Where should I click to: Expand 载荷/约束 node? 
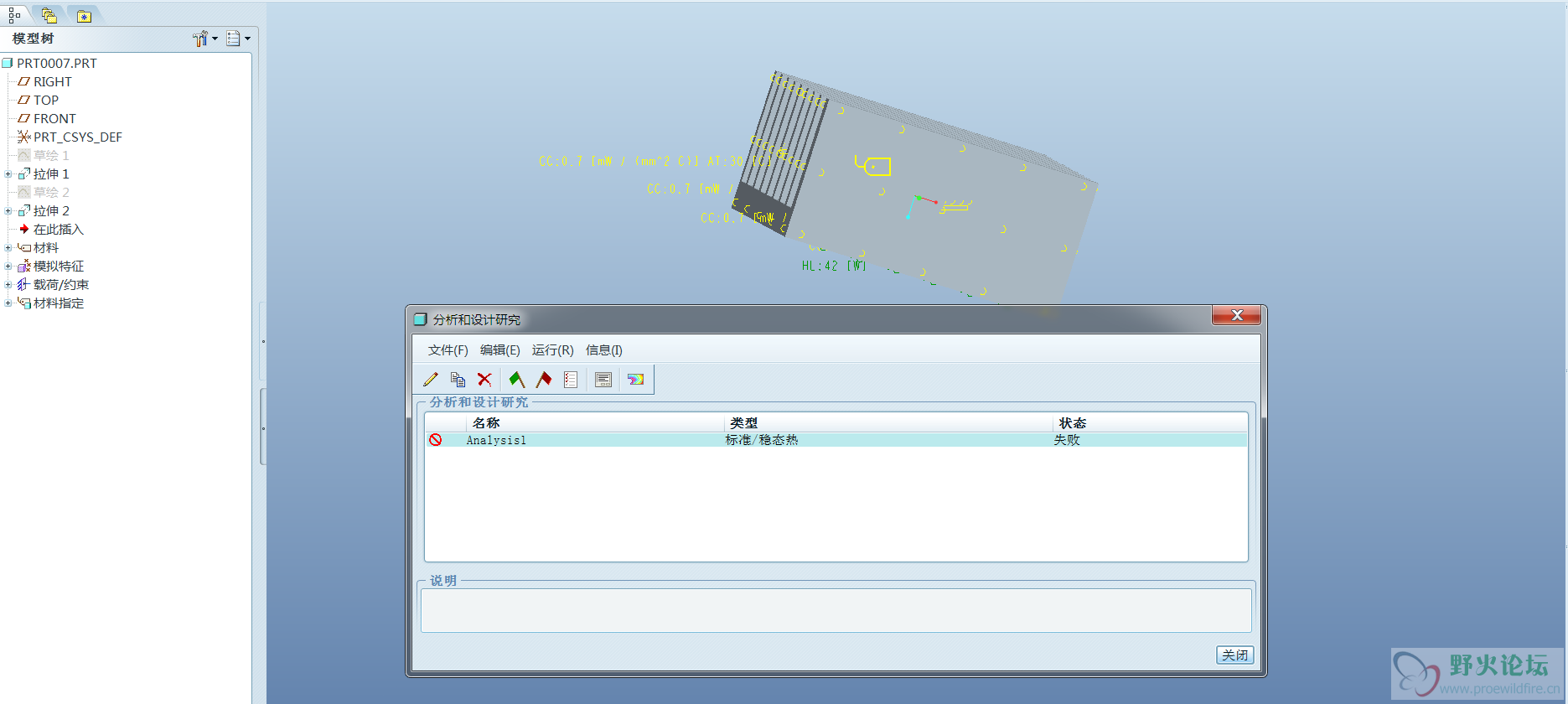coord(8,285)
